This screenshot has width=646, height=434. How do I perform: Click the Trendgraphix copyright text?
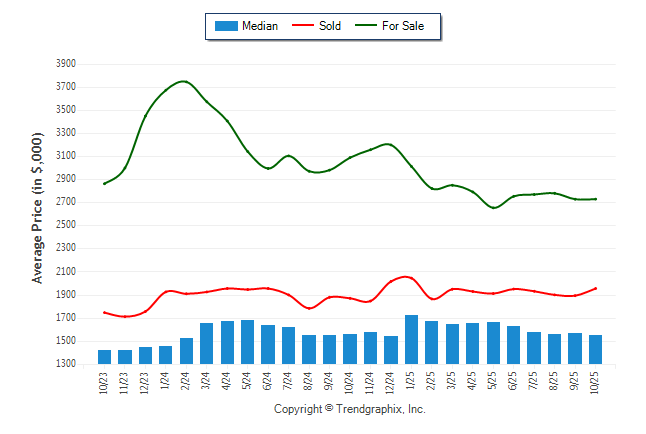(x=350, y=409)
